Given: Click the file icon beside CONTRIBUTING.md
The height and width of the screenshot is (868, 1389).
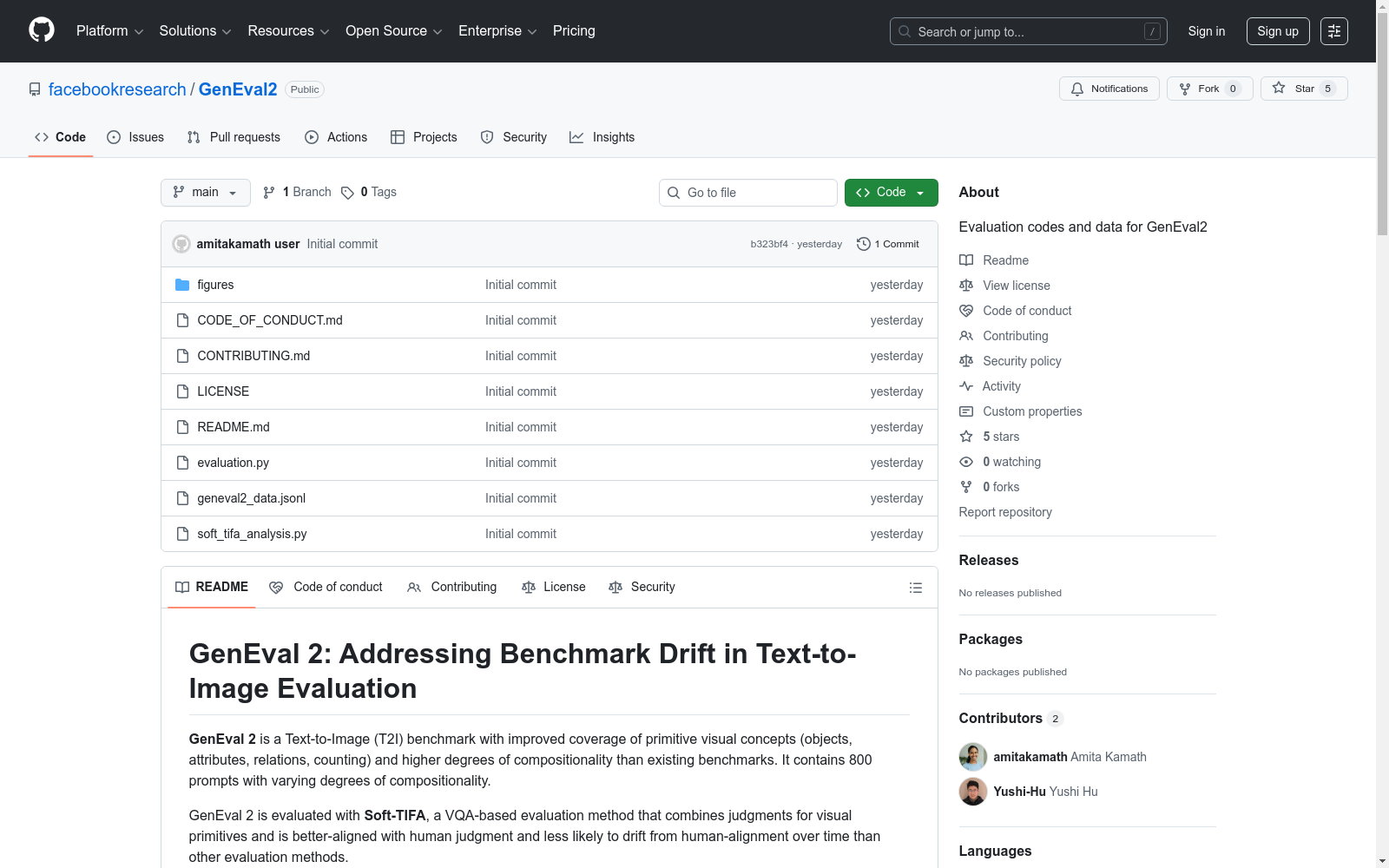Looking at the screenshot, I should pos(182,356).
